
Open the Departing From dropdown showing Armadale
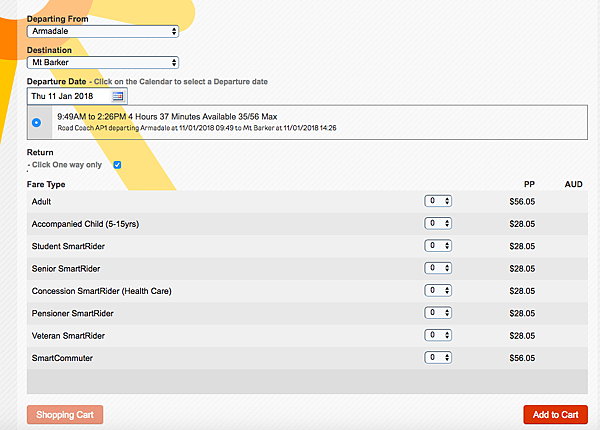click(103, 31)
